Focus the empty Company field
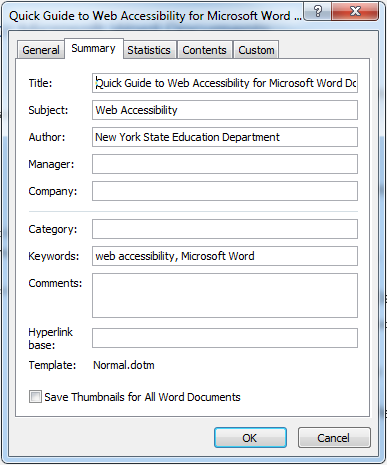Image resolution: width=387 pixels, height=465 pixels. tap(225, 191)
